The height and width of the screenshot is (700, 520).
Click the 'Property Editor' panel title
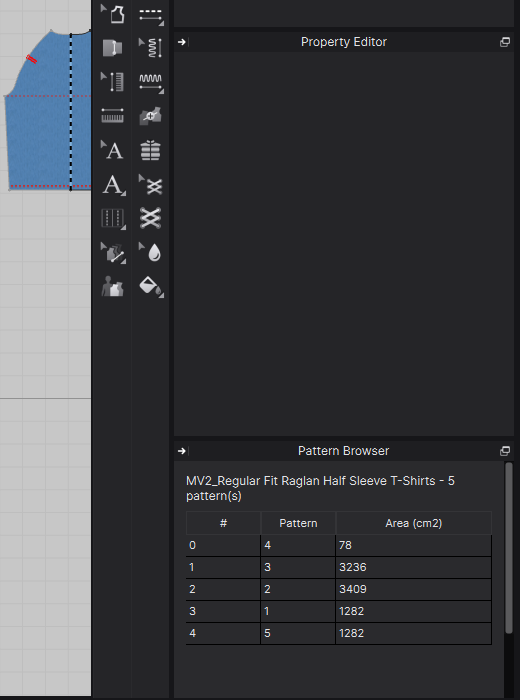tap(344, 42)
